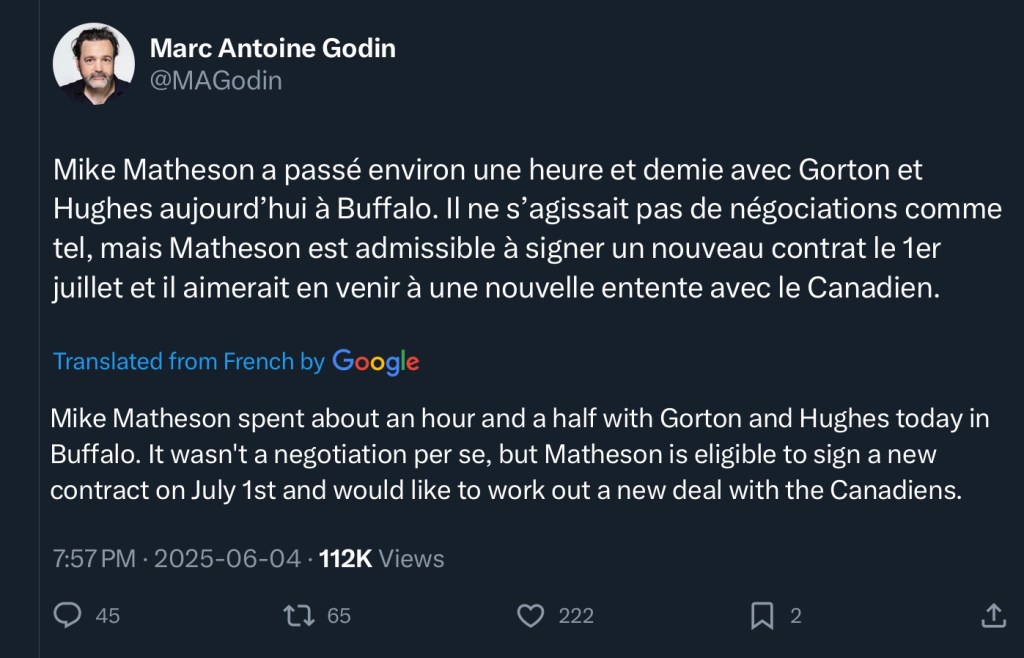
Task: Open the @MAGodin handle link
Action: coord(215,81)
